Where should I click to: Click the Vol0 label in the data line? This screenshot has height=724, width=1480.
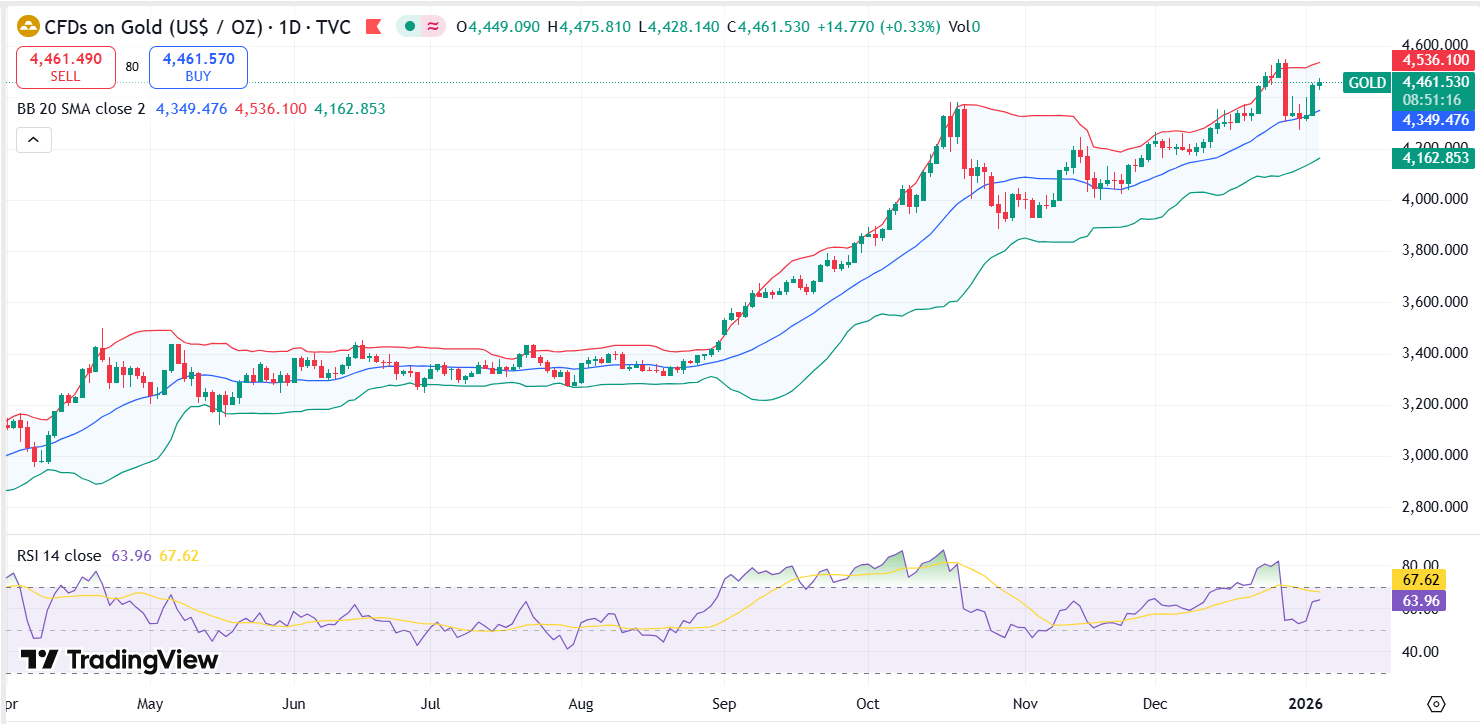point(965,27)
